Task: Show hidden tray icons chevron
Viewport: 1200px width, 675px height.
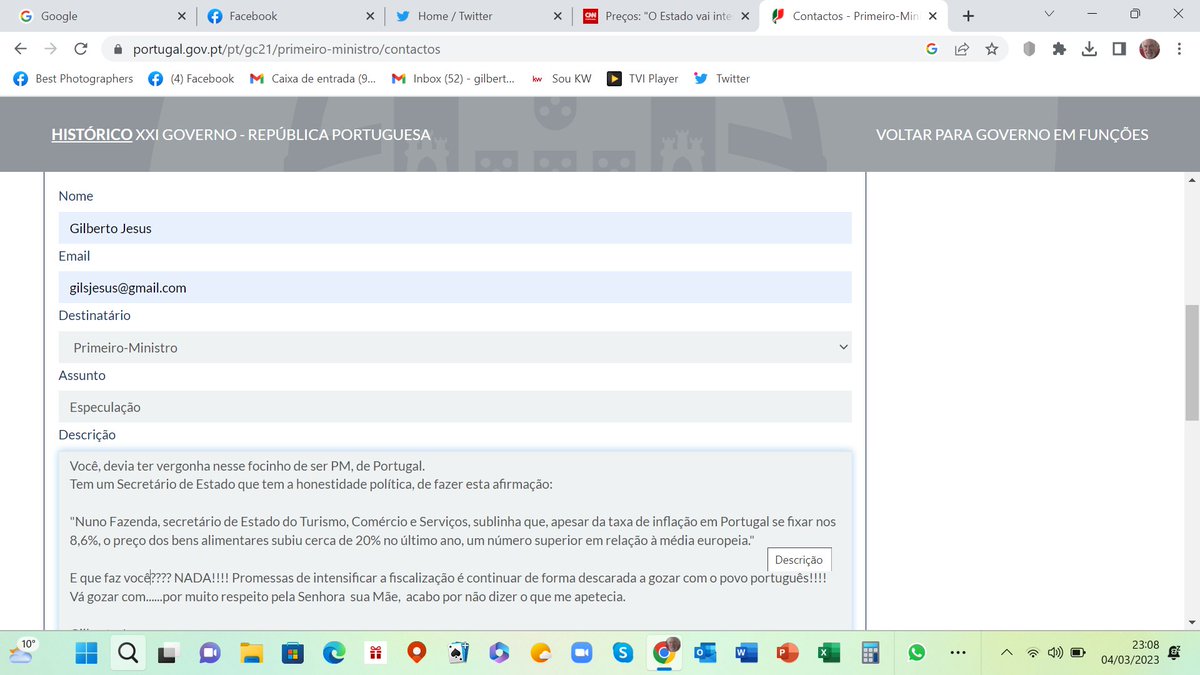Action: pos(1006,653)
